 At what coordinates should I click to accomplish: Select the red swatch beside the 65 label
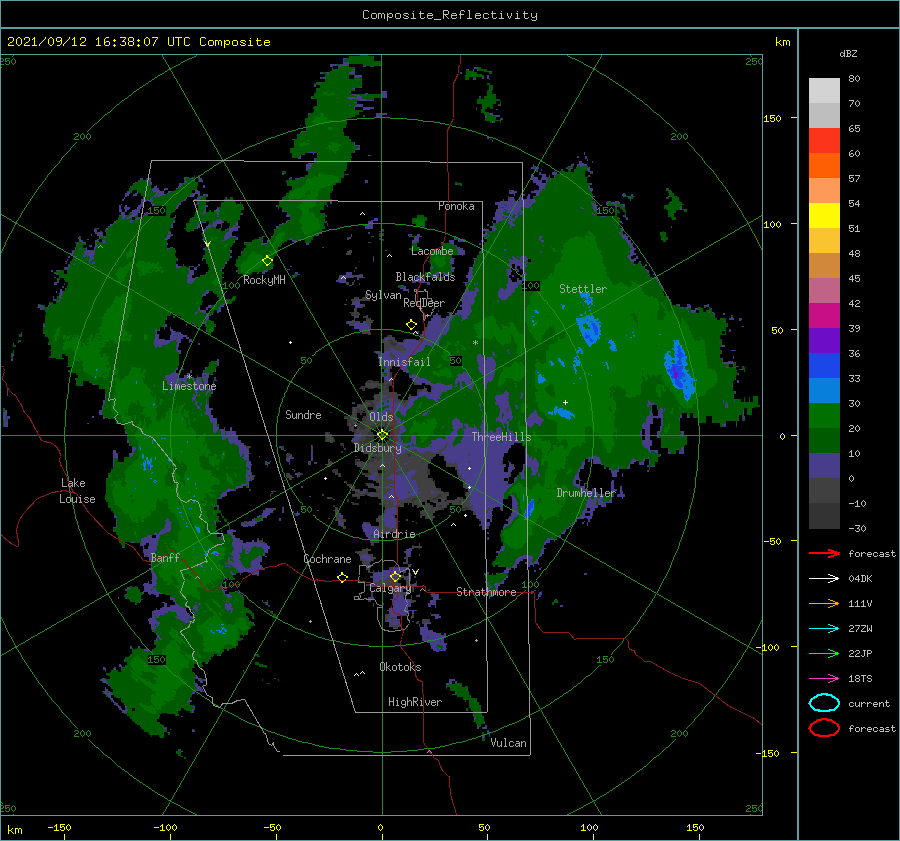(824, 141)
